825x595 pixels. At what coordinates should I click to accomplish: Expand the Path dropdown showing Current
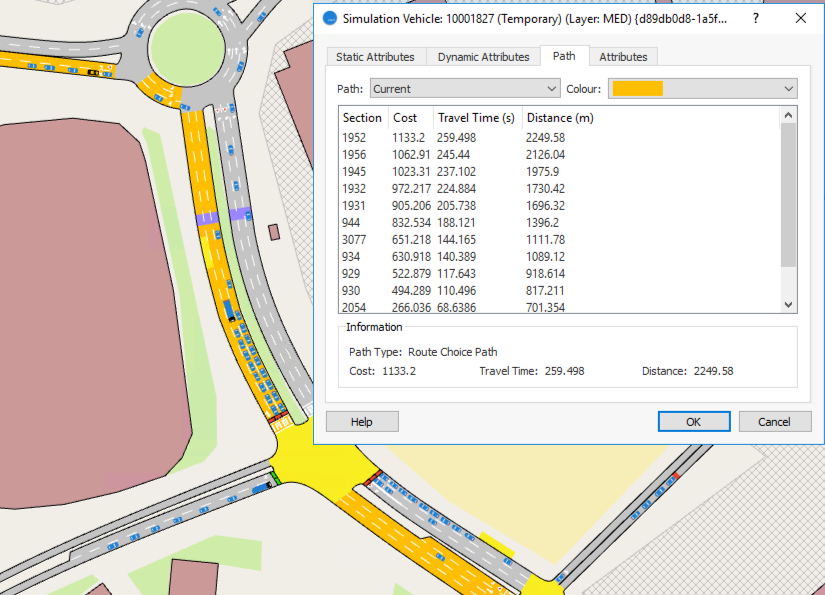pos(464,89)
